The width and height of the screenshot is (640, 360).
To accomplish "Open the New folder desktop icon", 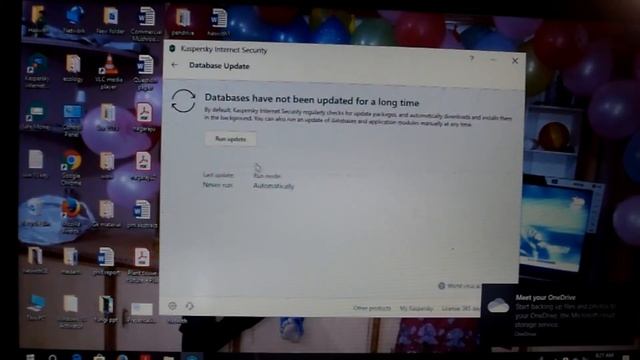I will coord(110,20).
